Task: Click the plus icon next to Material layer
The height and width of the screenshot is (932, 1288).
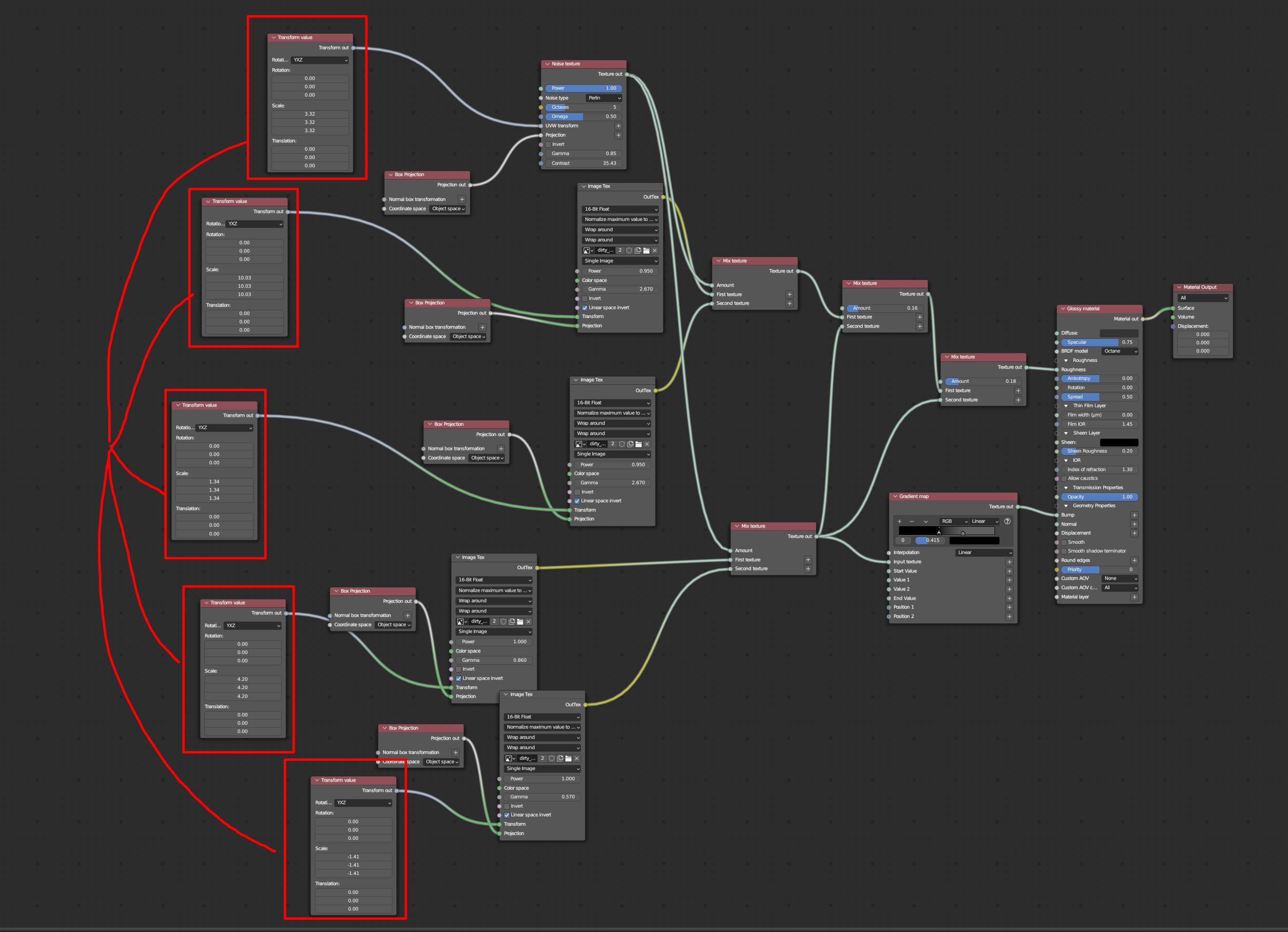Action: click(1134, 597)
